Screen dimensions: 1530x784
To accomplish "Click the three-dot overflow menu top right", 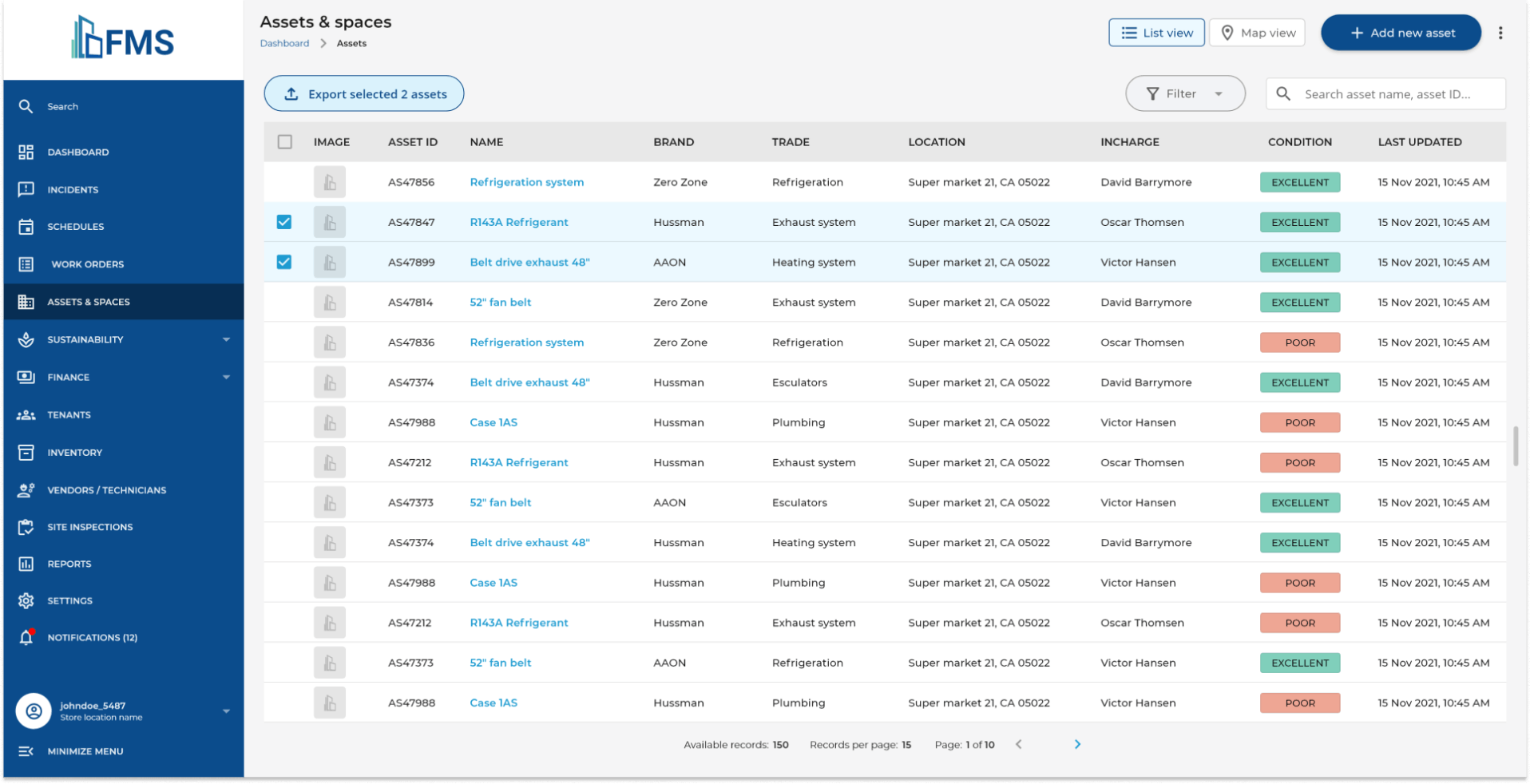I will [1500, 33].
